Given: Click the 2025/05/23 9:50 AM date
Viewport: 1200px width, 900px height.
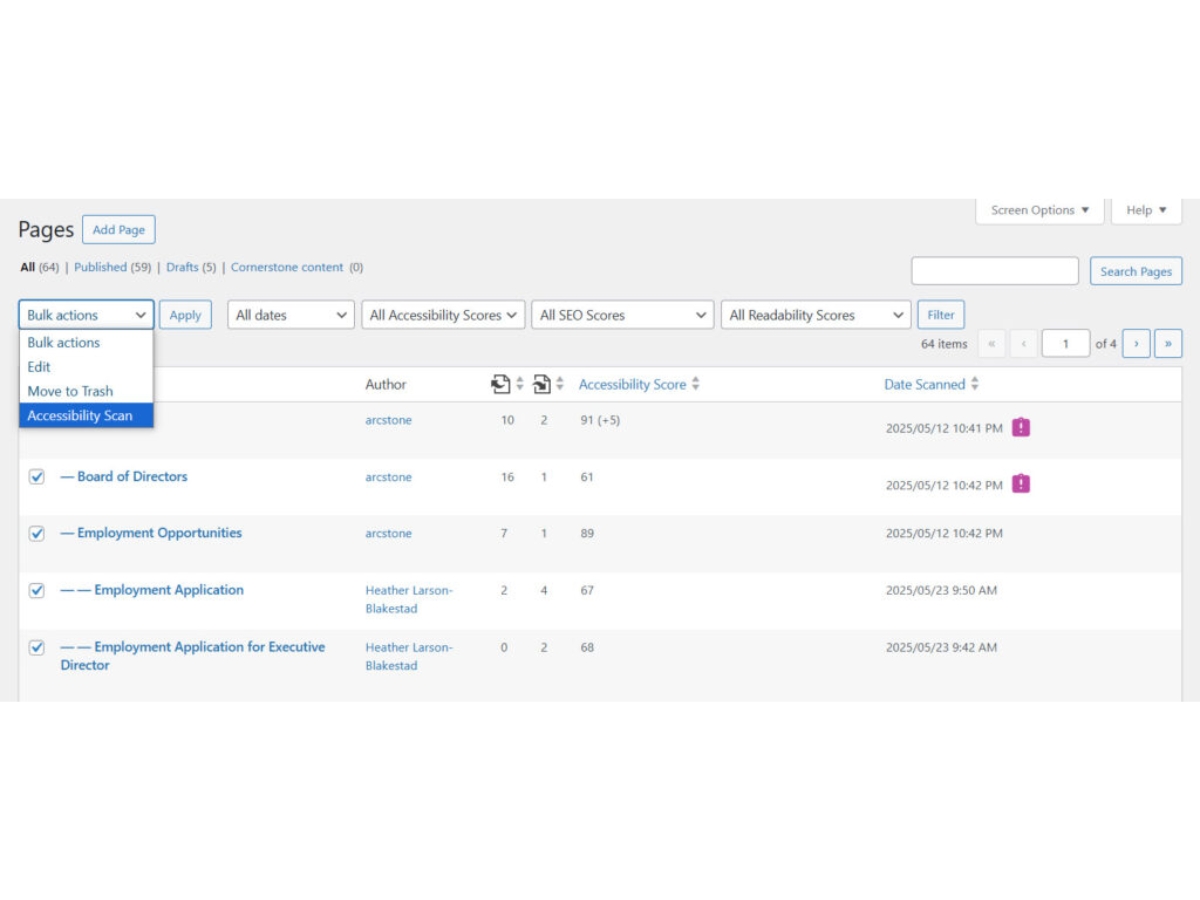Looking at the screenshot, I should 941,590.
